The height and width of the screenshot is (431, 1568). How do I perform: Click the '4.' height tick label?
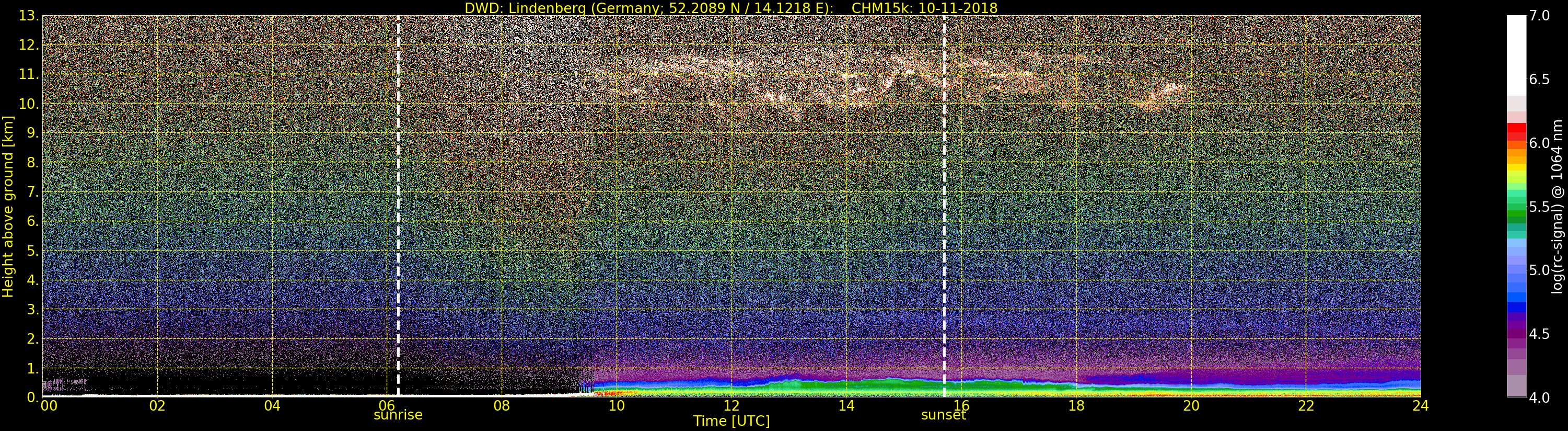pos(32,280)
